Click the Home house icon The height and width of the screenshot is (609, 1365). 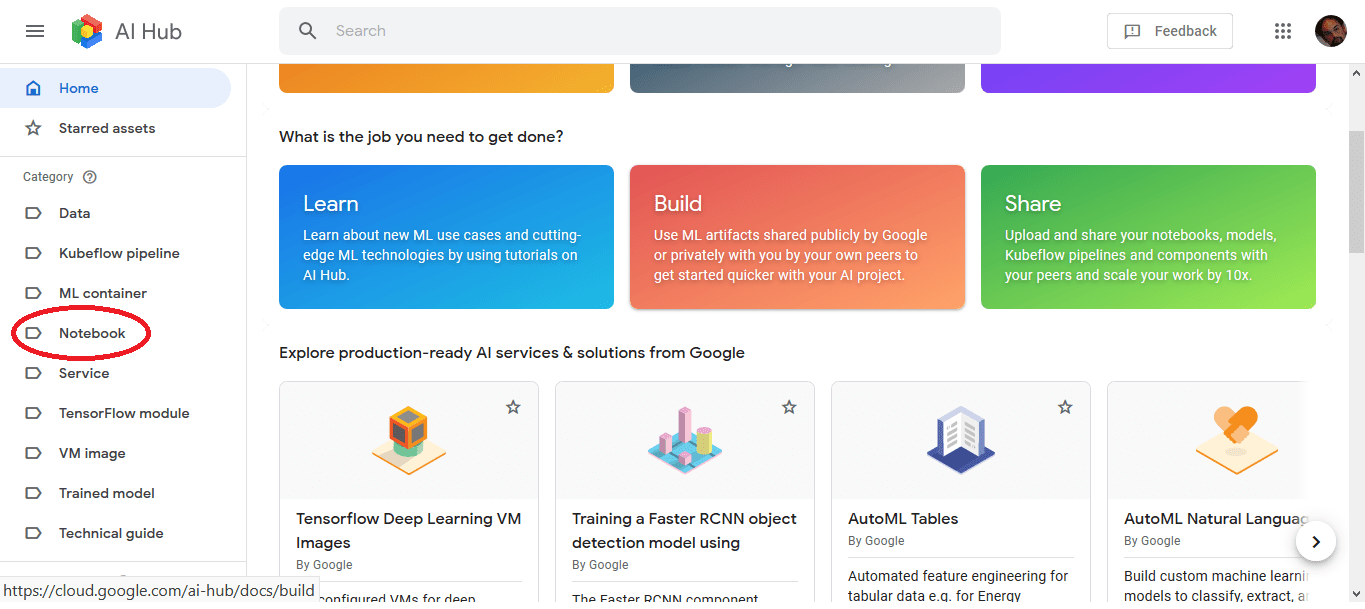pos(33,88)
